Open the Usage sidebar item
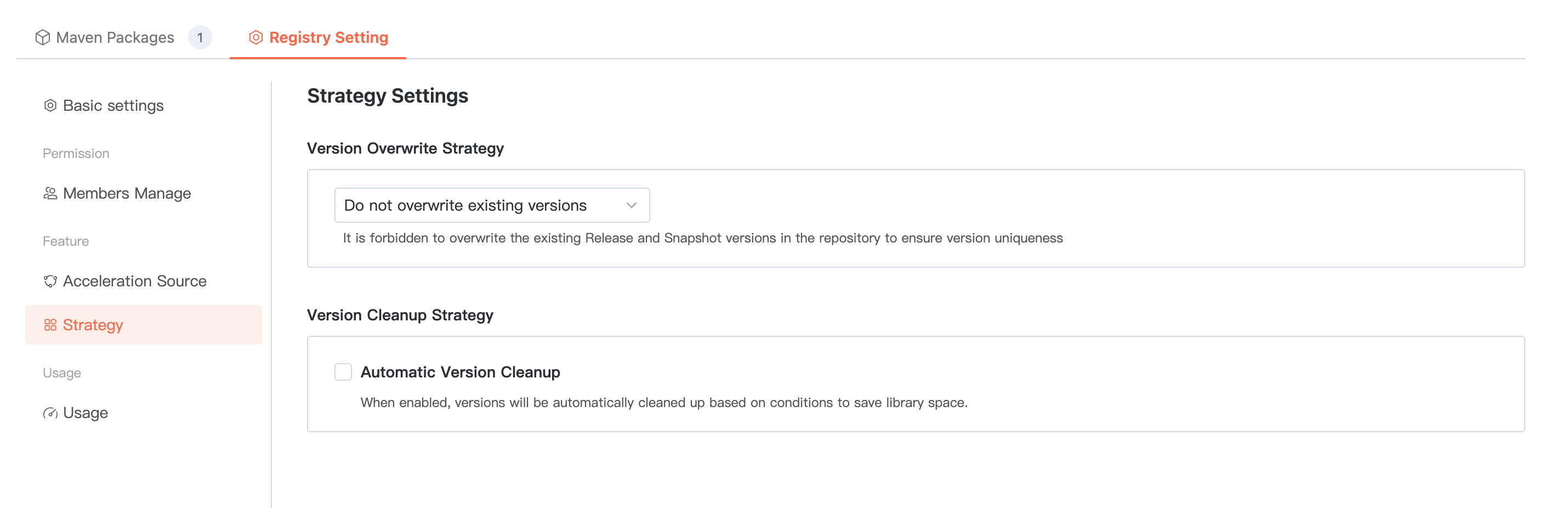 tap(85, 413)
